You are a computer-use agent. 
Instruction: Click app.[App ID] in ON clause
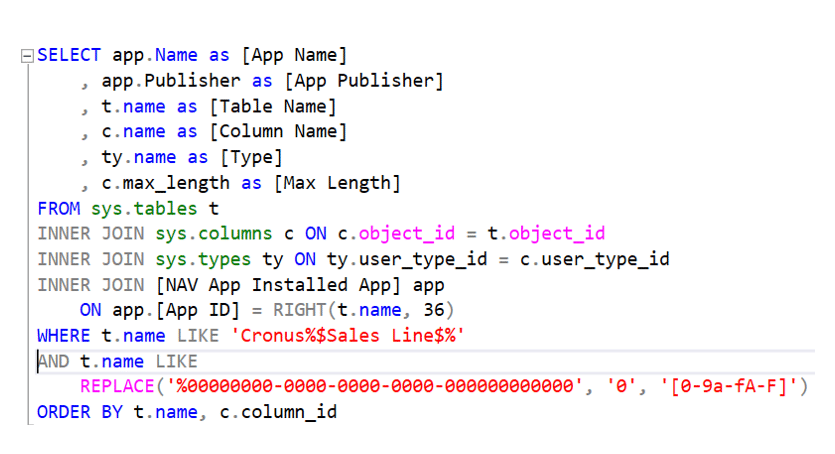coord(176,310)
